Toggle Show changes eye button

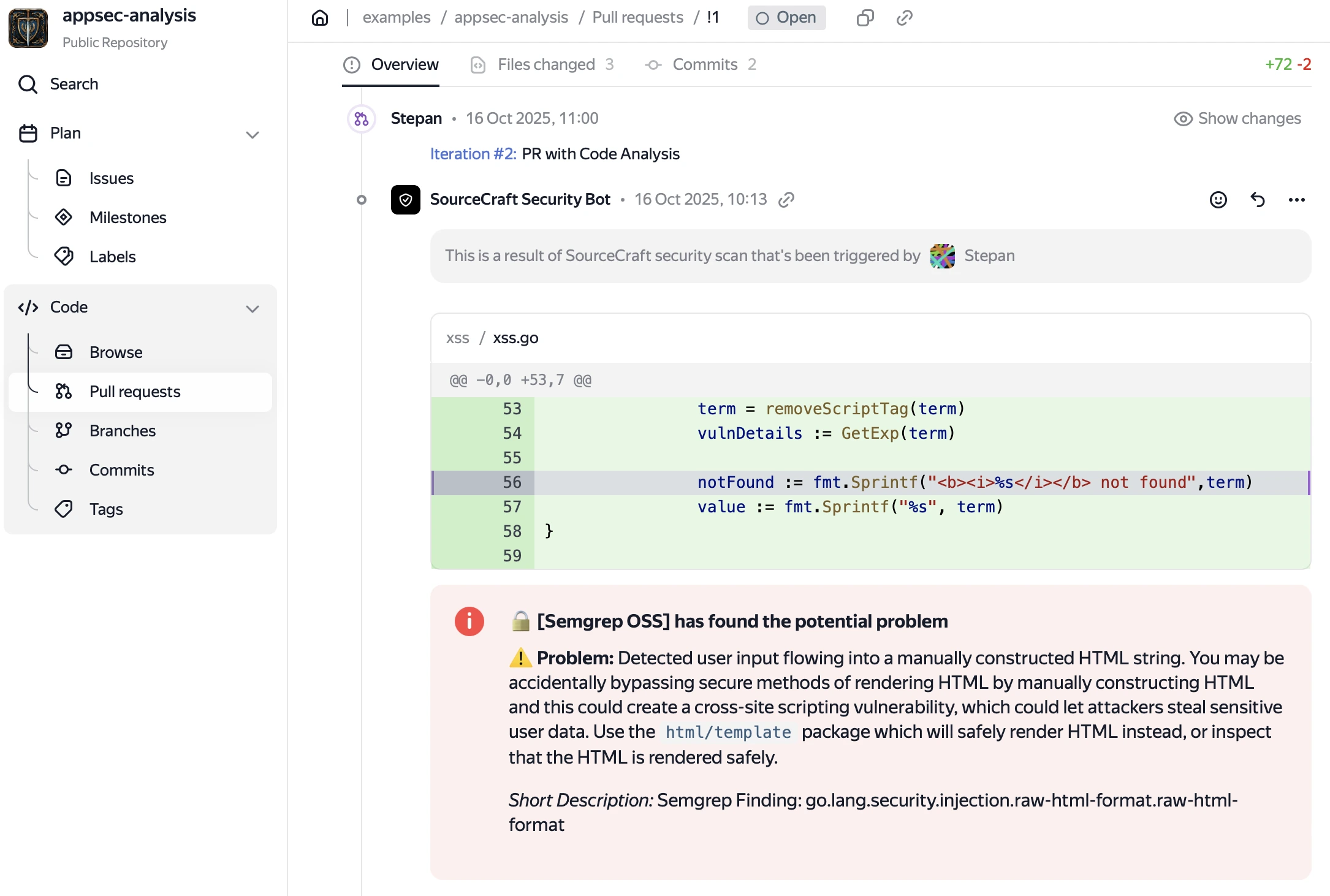point(1237,118)
